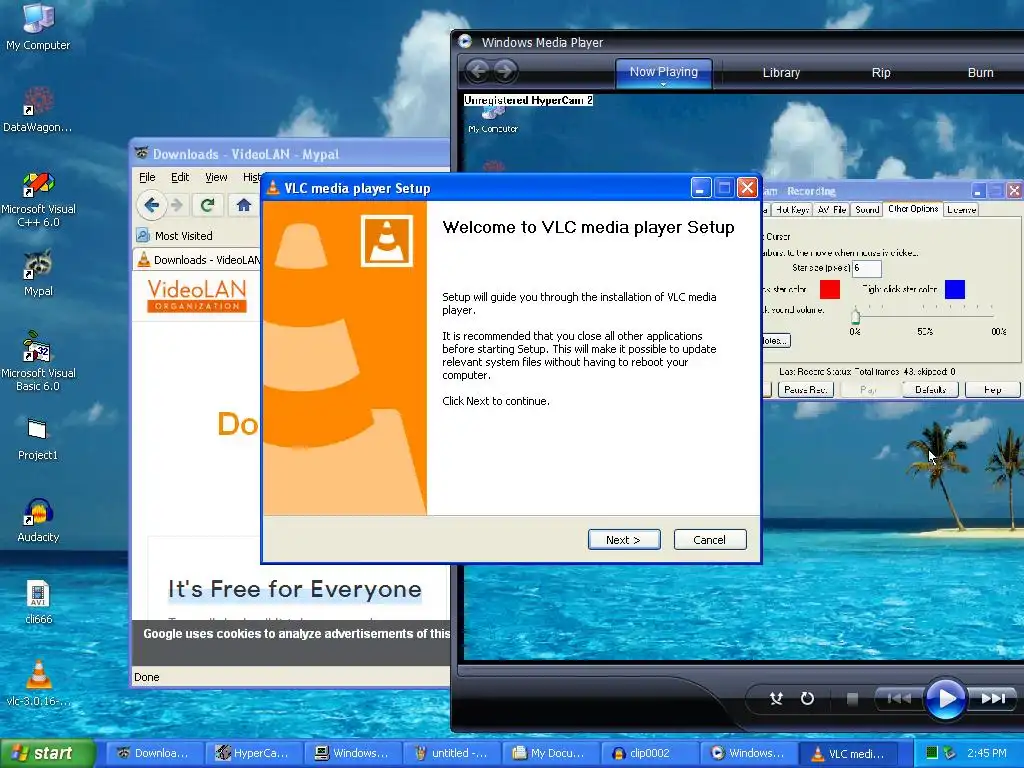
Task: Reload page in Mypal browser
Action: click(x=208, y=205)
